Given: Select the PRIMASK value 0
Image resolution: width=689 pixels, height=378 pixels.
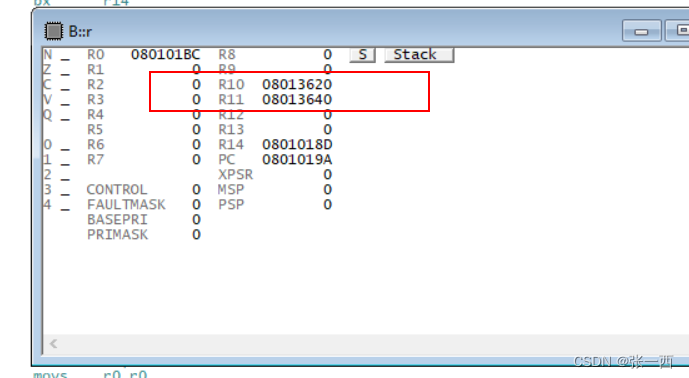Looking at the screenshot, I should pyautogui.click(x=196, y=234).
